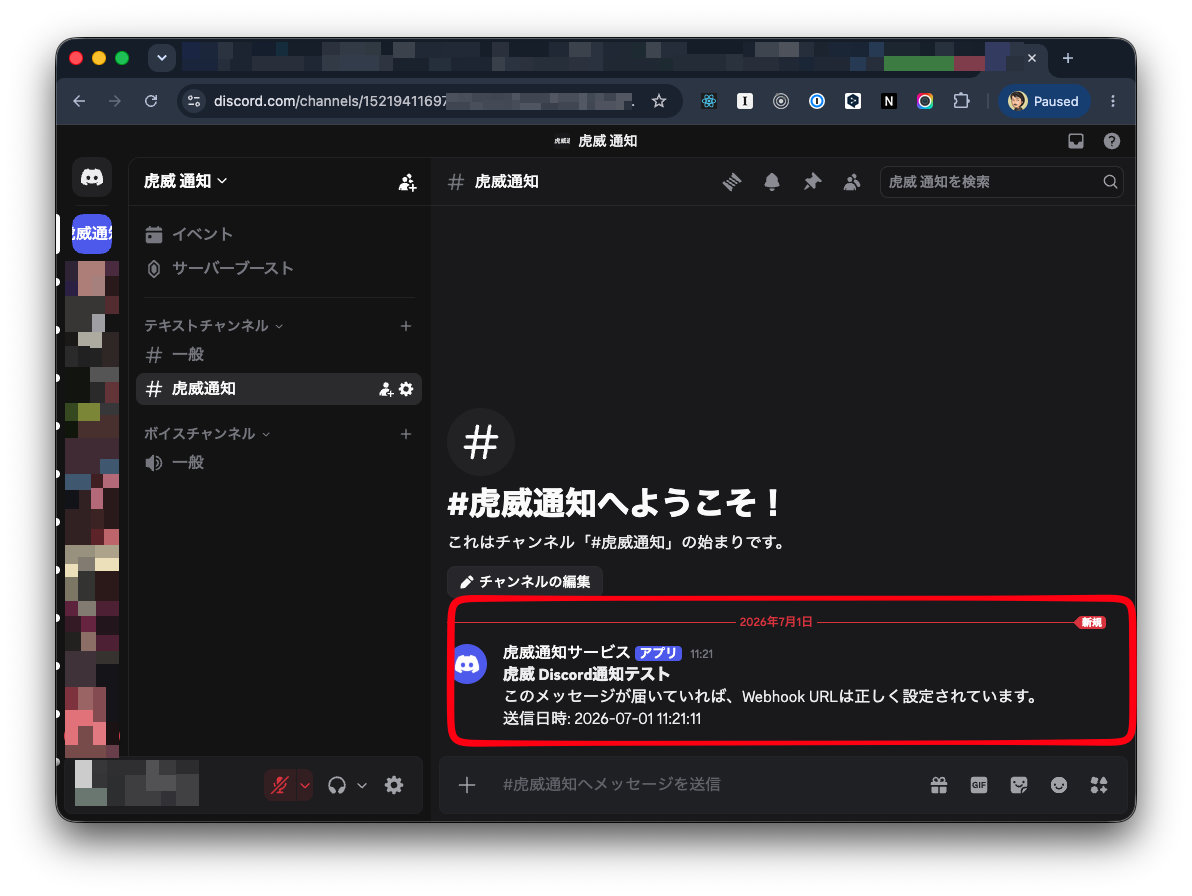Collapse the テキストチャンネル category
This screenshot has width=1192, height=896.
[x=214, y=325]
